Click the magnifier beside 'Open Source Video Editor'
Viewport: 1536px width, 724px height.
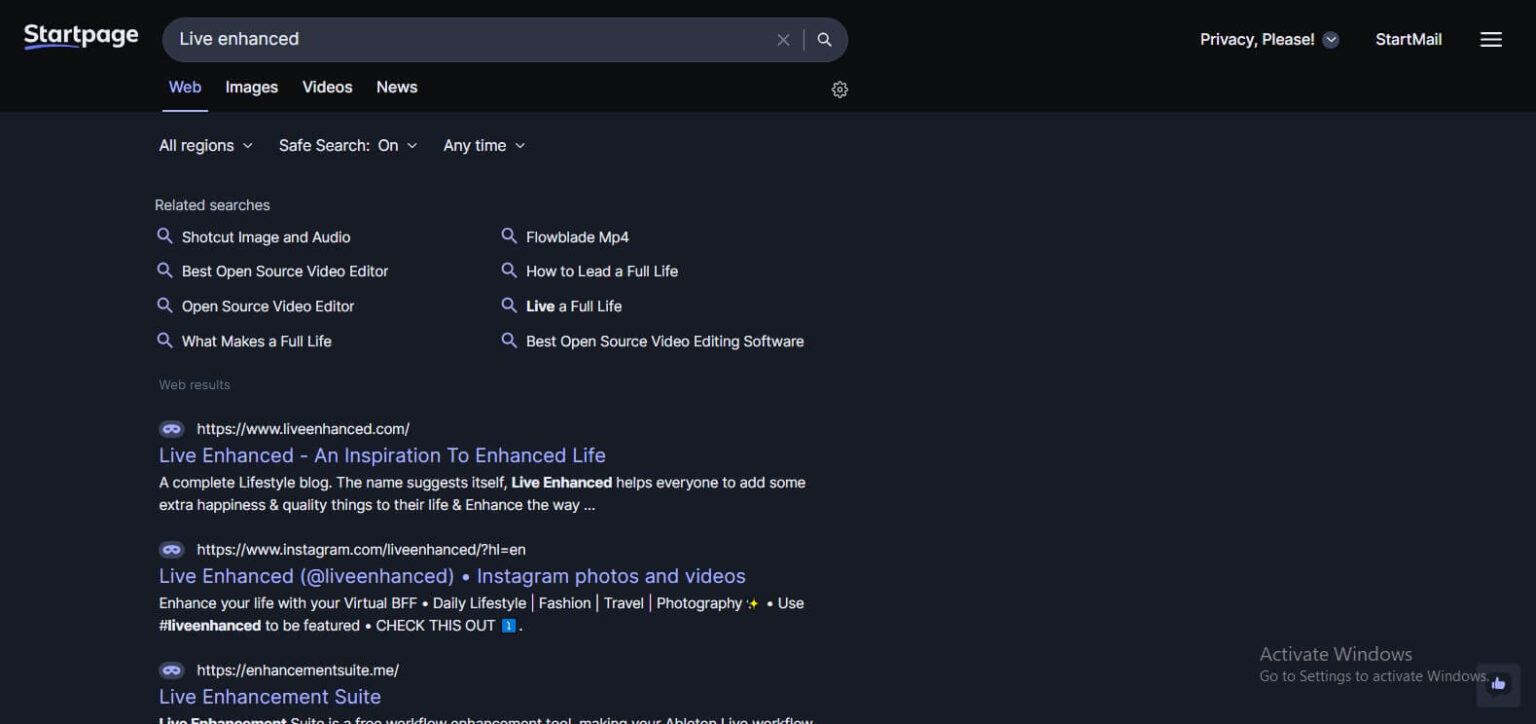click(165, 306)
